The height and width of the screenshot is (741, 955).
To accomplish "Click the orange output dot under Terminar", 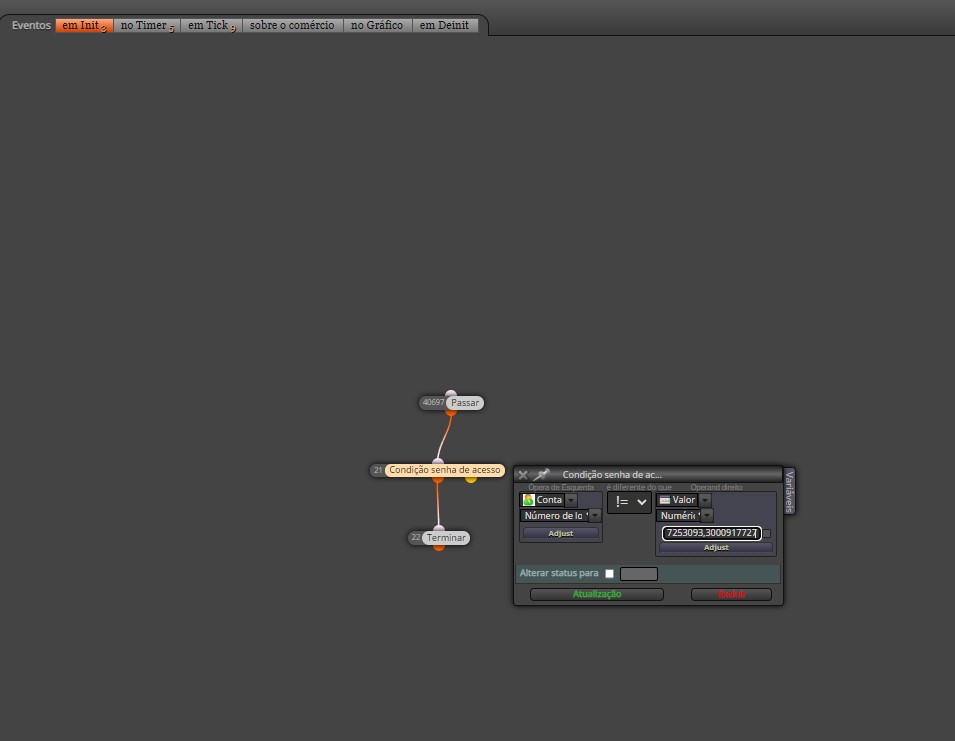I will [x=439, y=547].
